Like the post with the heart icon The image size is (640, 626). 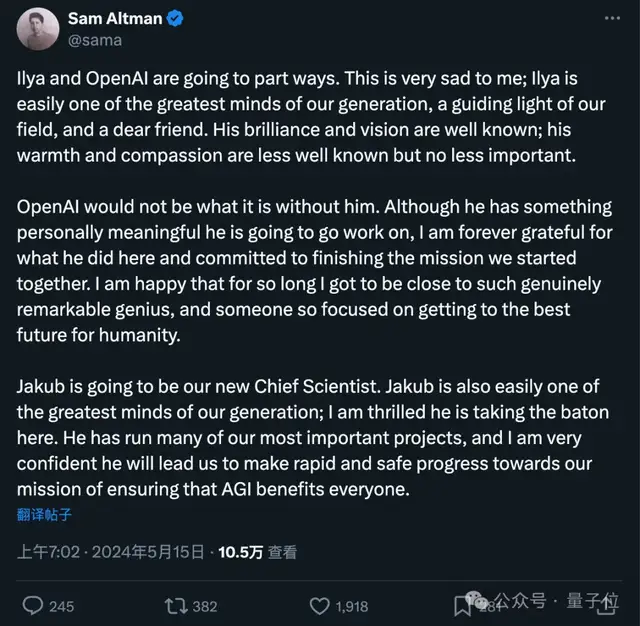(x=320, y=606)
